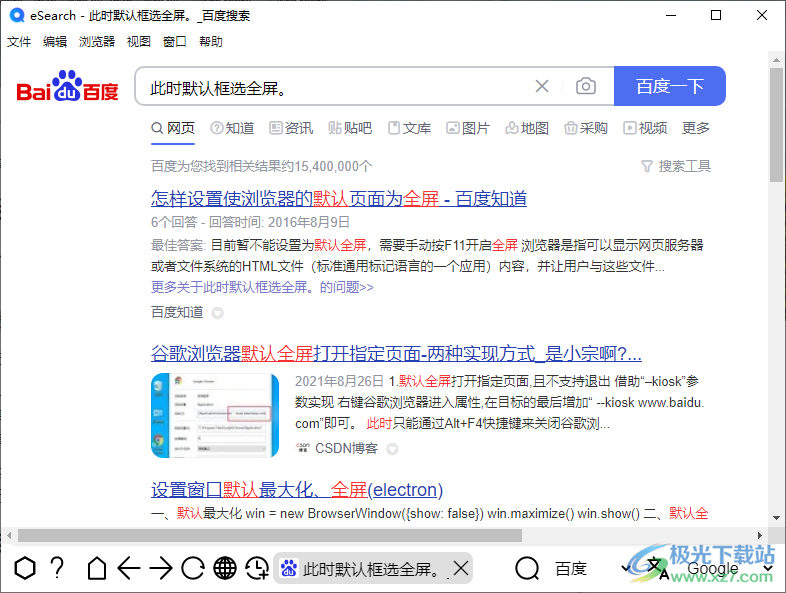
Task: Open the question-mark help icon
Action: [58, 568]
